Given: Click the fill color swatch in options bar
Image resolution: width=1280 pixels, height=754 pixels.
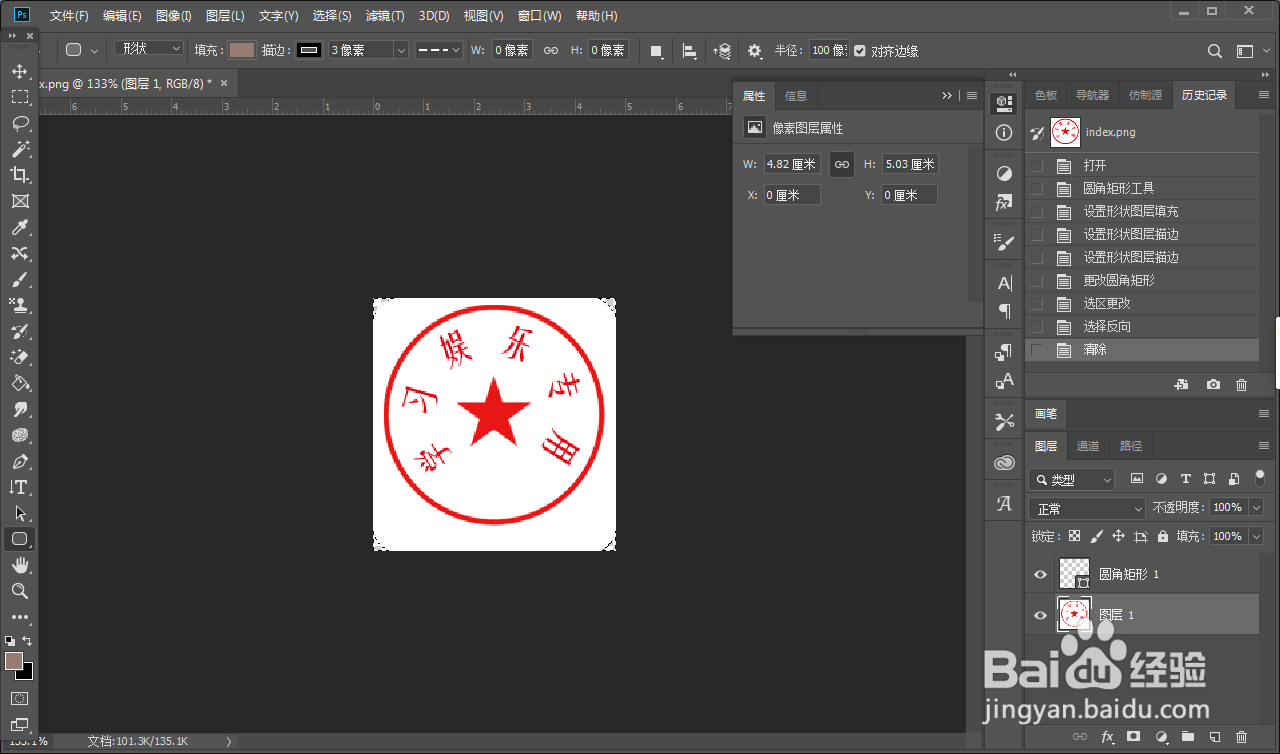Looking at the screenshot, I should click(241, 50).
